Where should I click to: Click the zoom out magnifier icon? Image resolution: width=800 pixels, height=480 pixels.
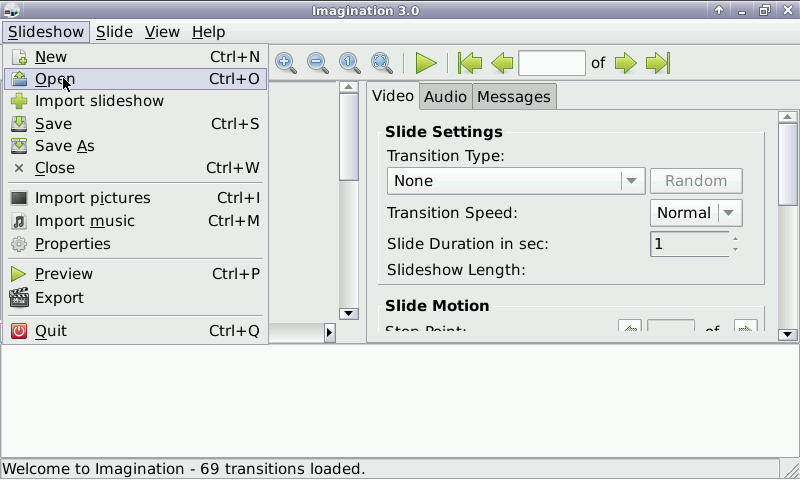point(317,63)
